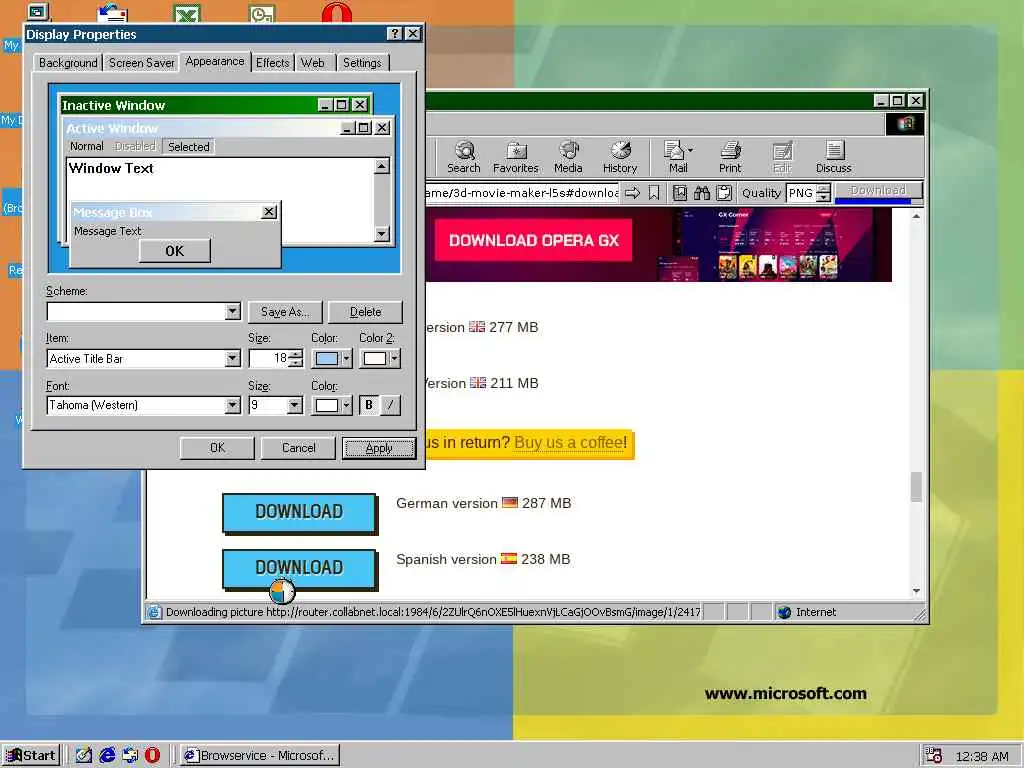This screenshot has width=1024, height=768.
Task: Click the Save As... button
Action: [x=285, y=312]
